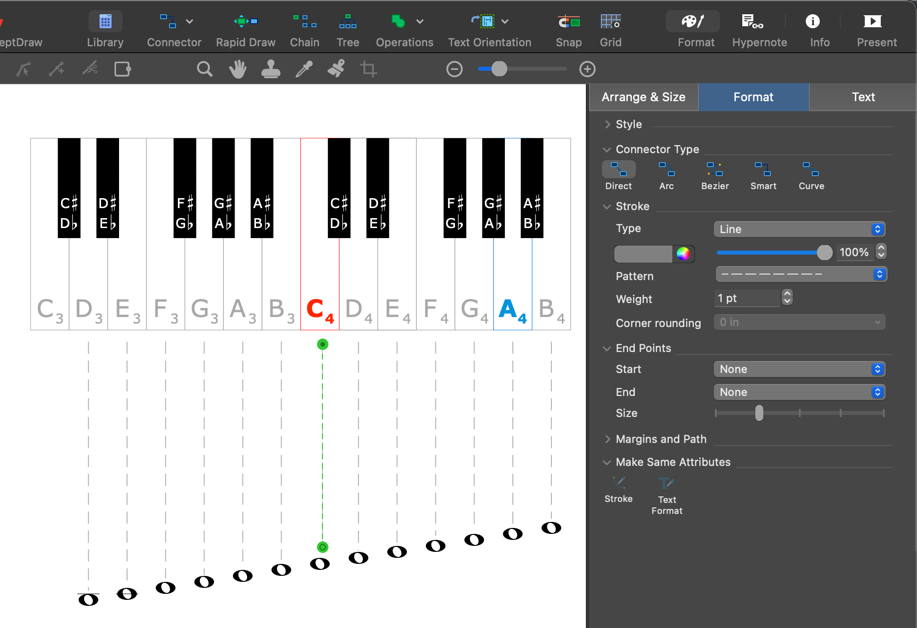This screenshot has height=628, width=917.
Task: Choose the Smart connector type
Action: pyautogui.click(x=763, y=176)
